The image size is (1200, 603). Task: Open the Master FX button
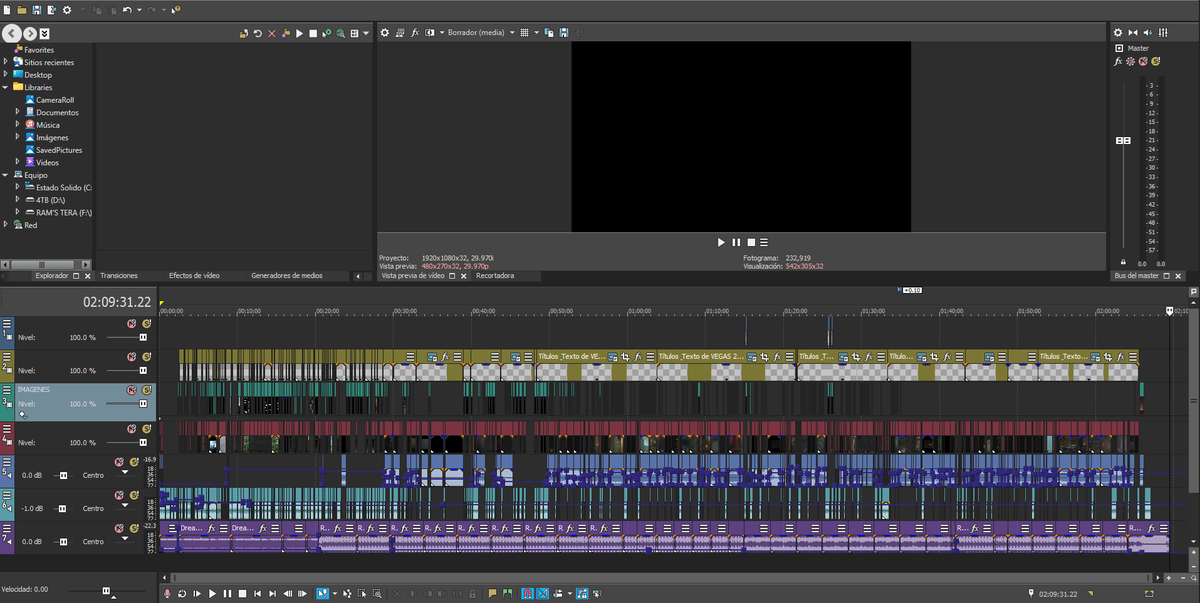pos(1119,61)
